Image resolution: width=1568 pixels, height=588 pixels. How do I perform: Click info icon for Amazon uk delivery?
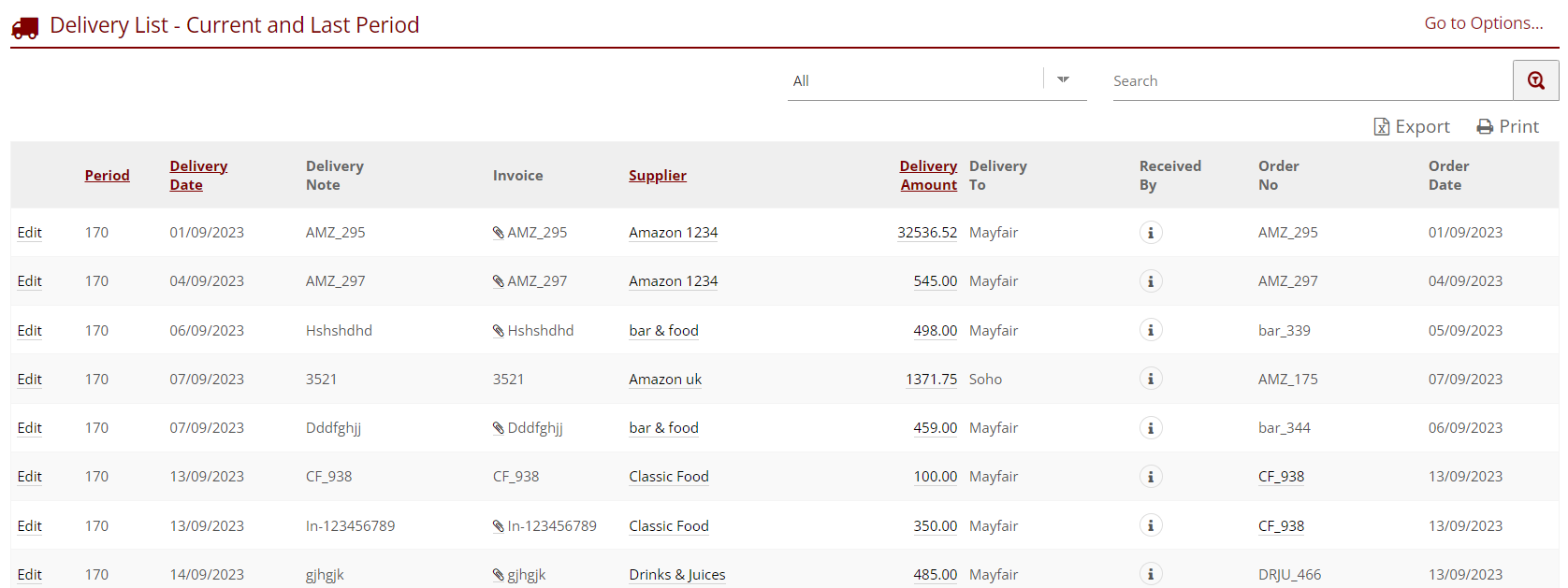click(1151, 379)
